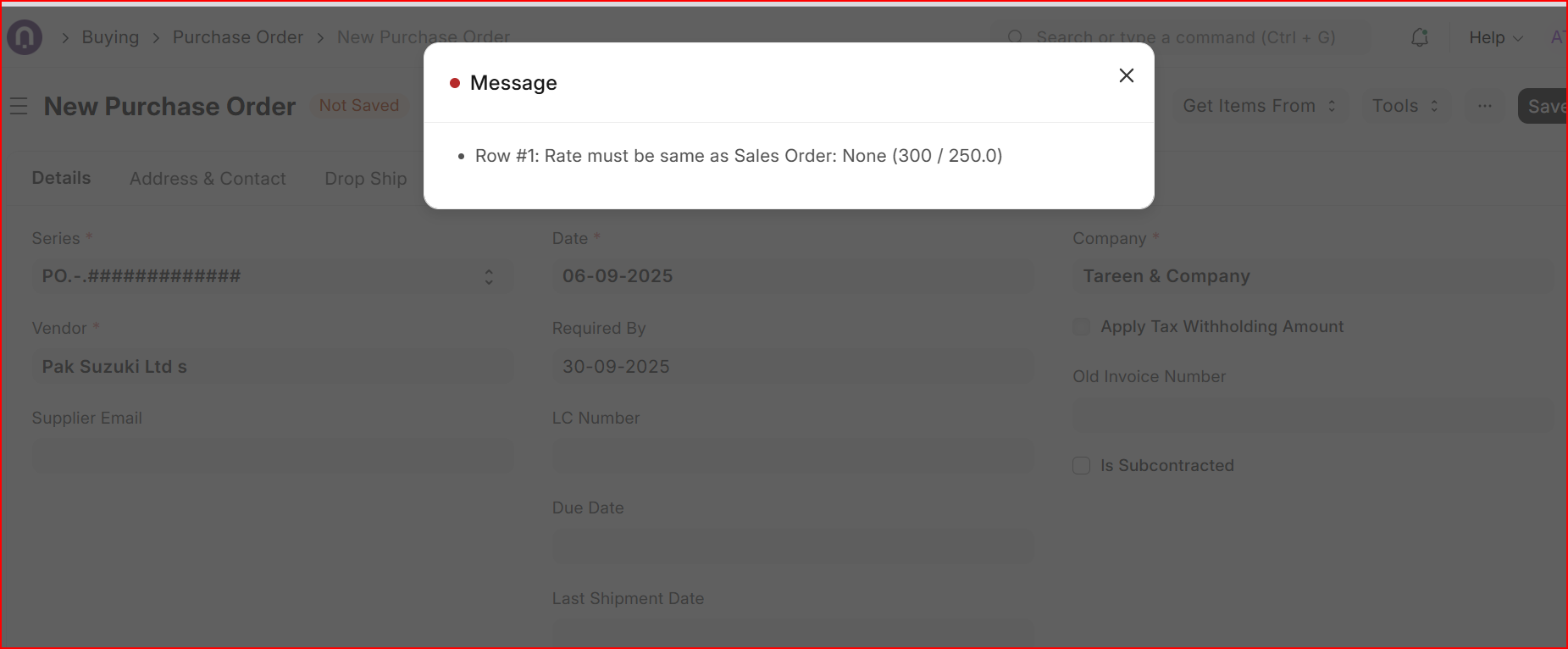
Task: Select the Details tab
Action: 61,178
